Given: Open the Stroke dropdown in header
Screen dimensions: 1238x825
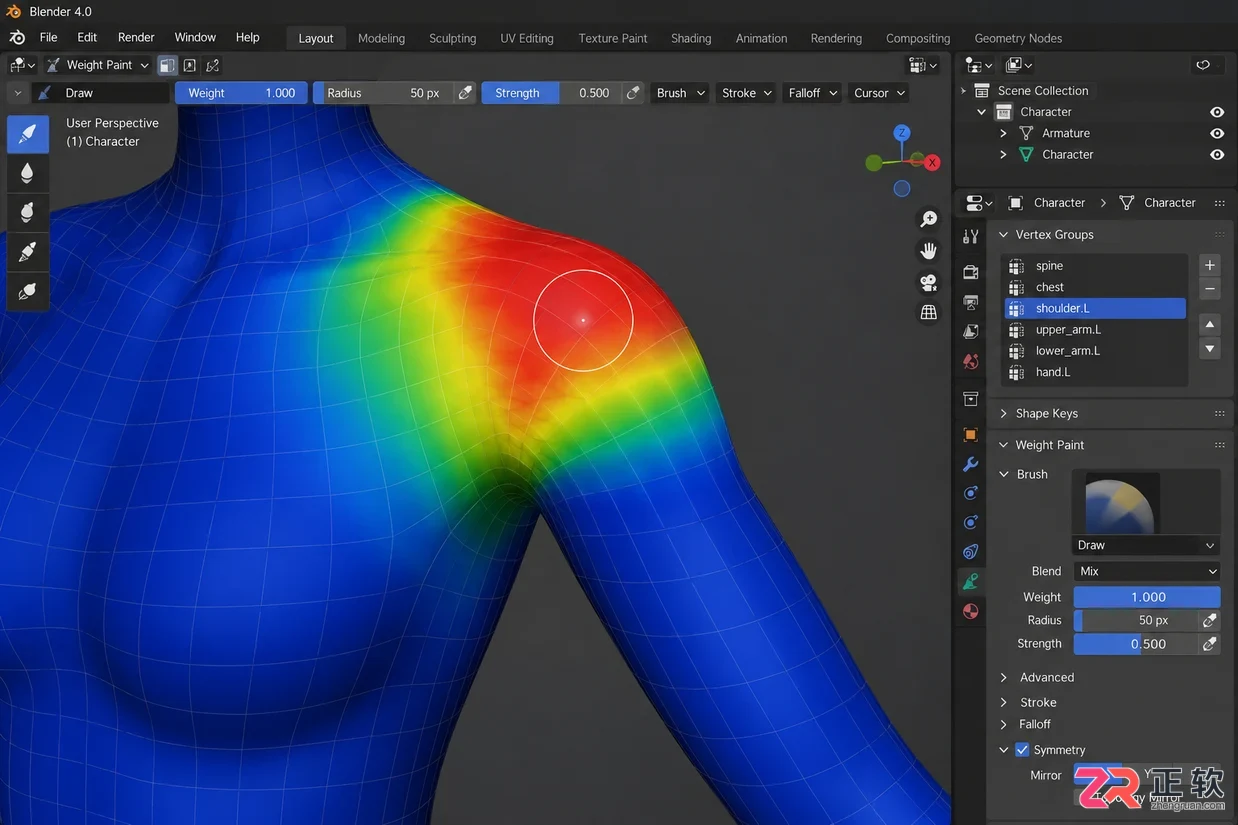Looking at the screenshot, I should coord(746,93).
